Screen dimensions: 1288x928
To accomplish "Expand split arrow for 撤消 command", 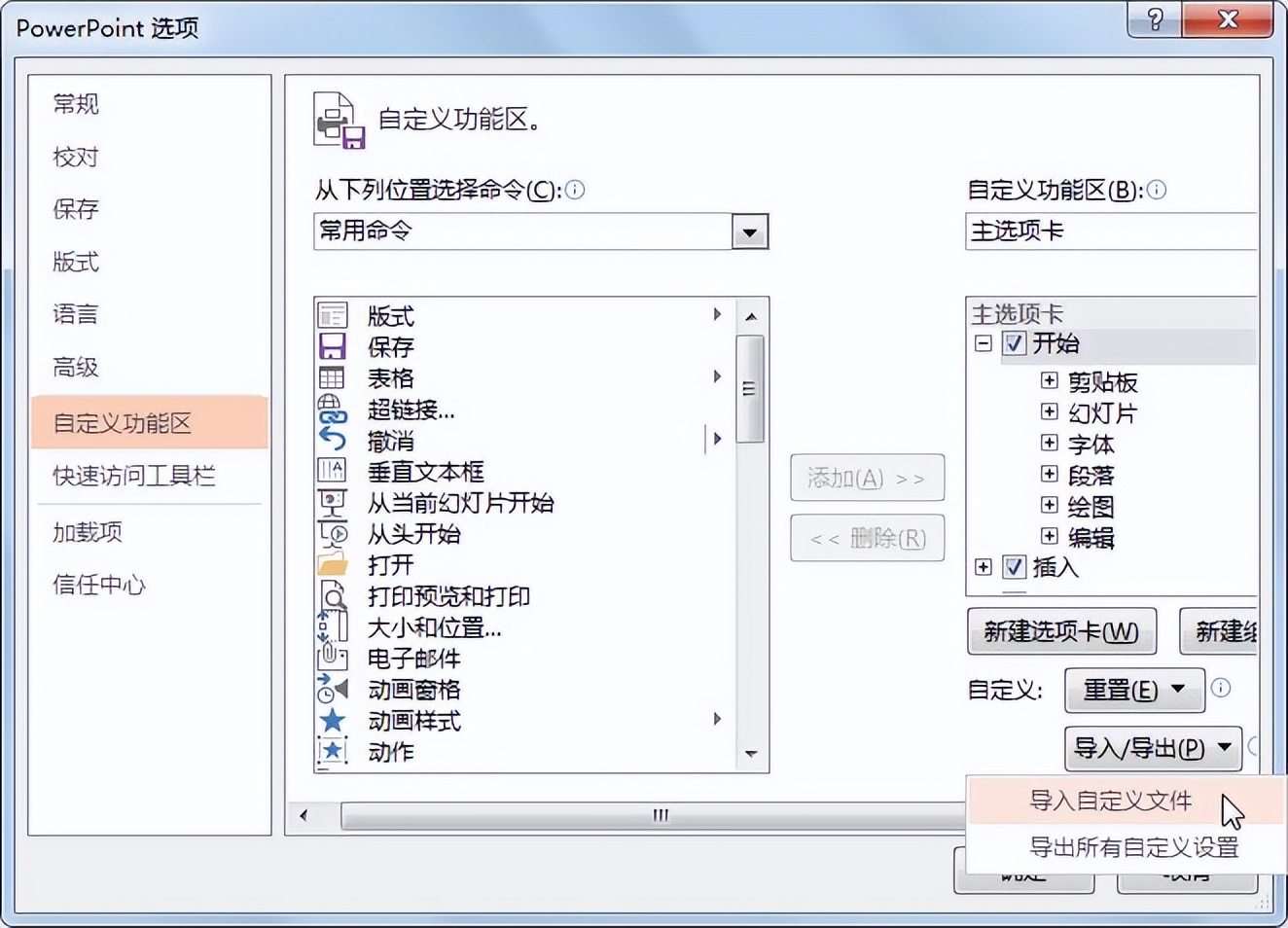I will click(x=717, y=439).
